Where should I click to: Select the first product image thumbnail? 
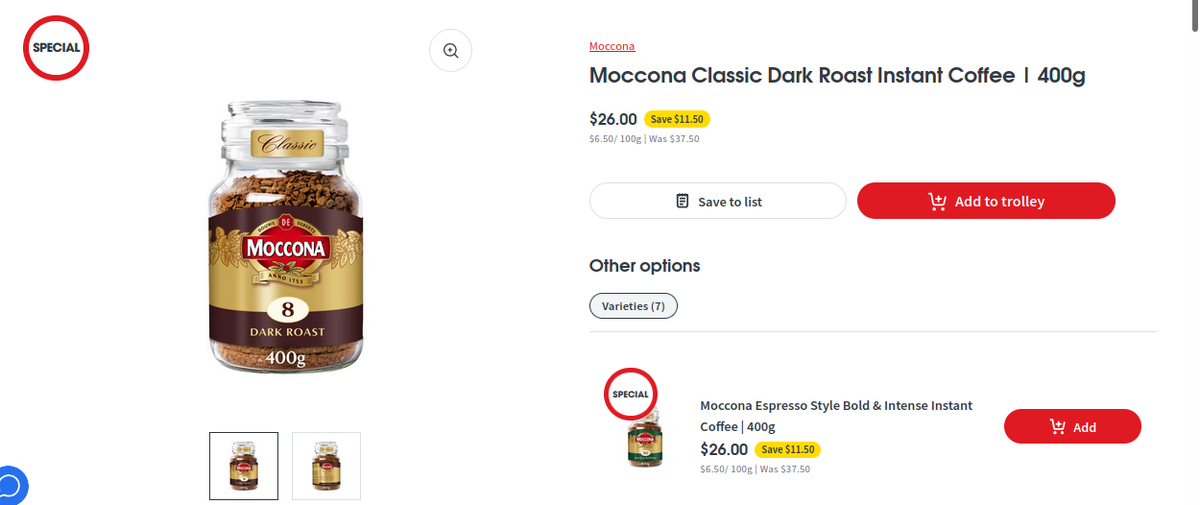[244, 466]
